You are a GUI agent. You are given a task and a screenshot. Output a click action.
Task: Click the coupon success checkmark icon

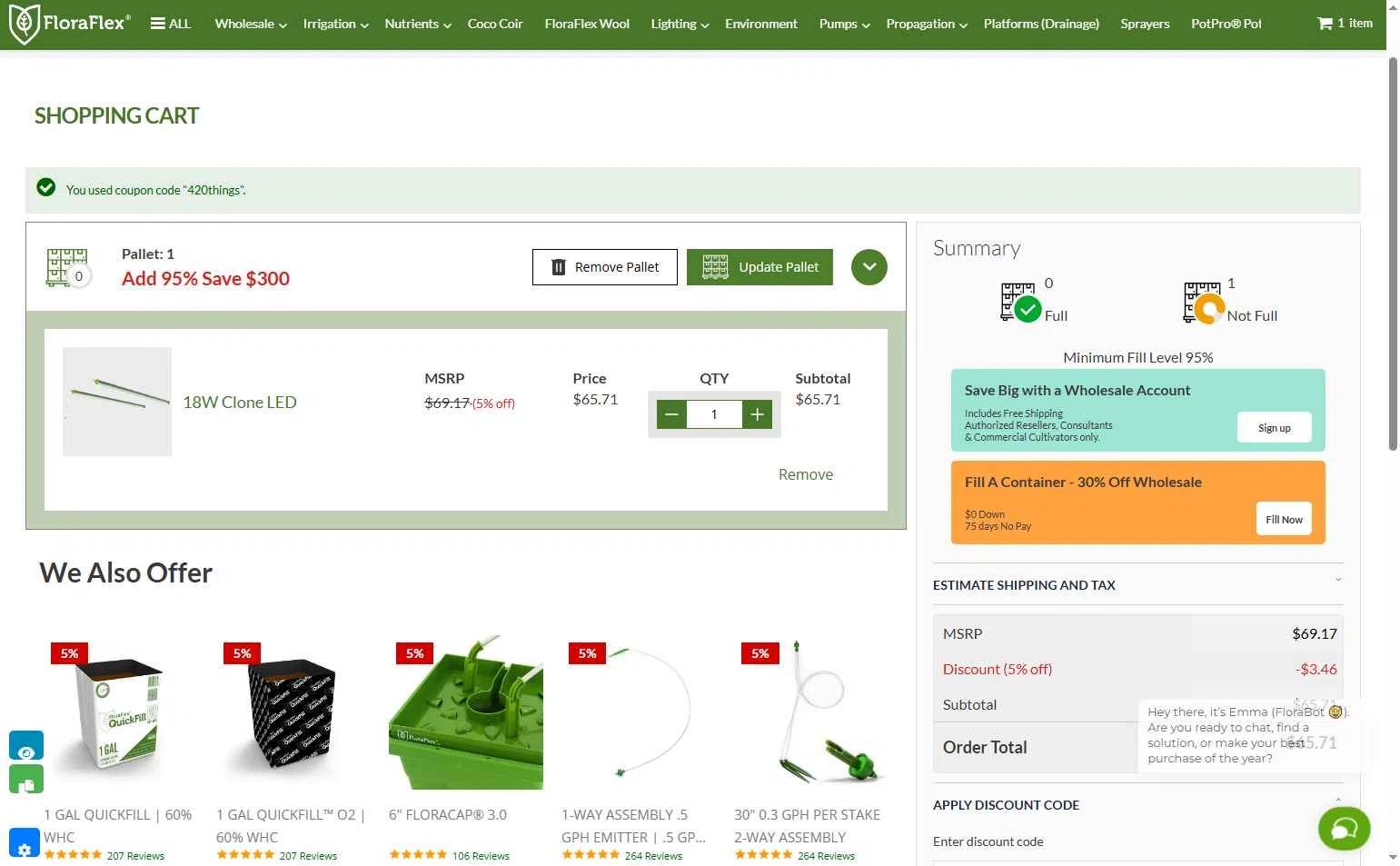(x=45, y=187)
